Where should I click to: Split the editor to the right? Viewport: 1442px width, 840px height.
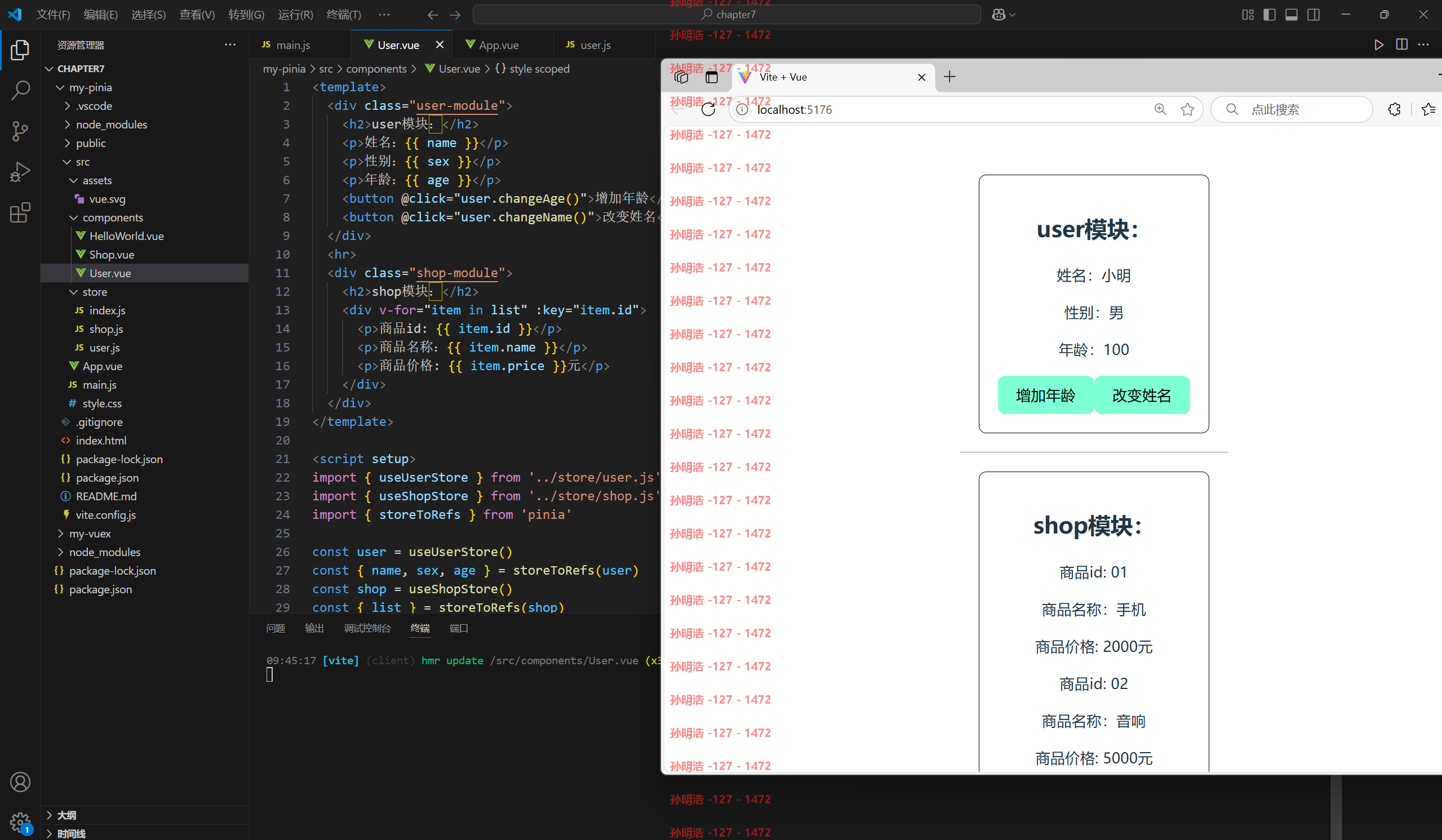tap(1401, 45)
